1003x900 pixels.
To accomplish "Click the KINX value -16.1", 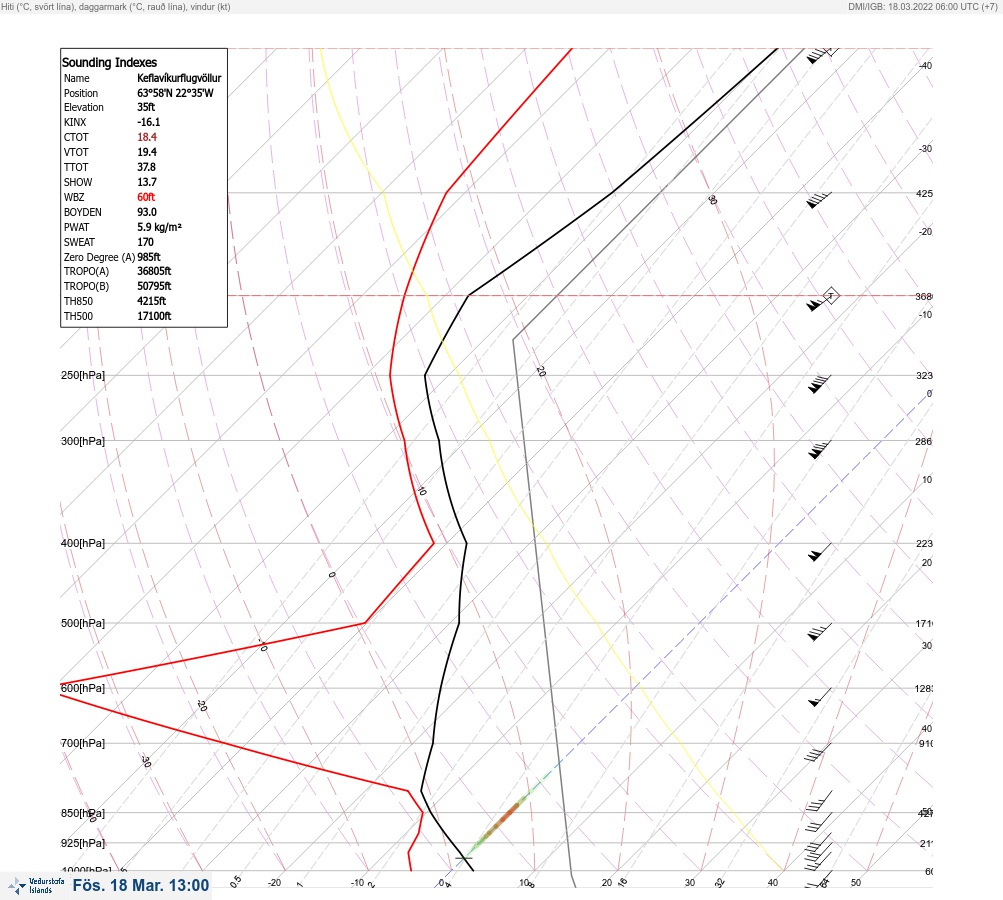I will (x=148, y=122).
